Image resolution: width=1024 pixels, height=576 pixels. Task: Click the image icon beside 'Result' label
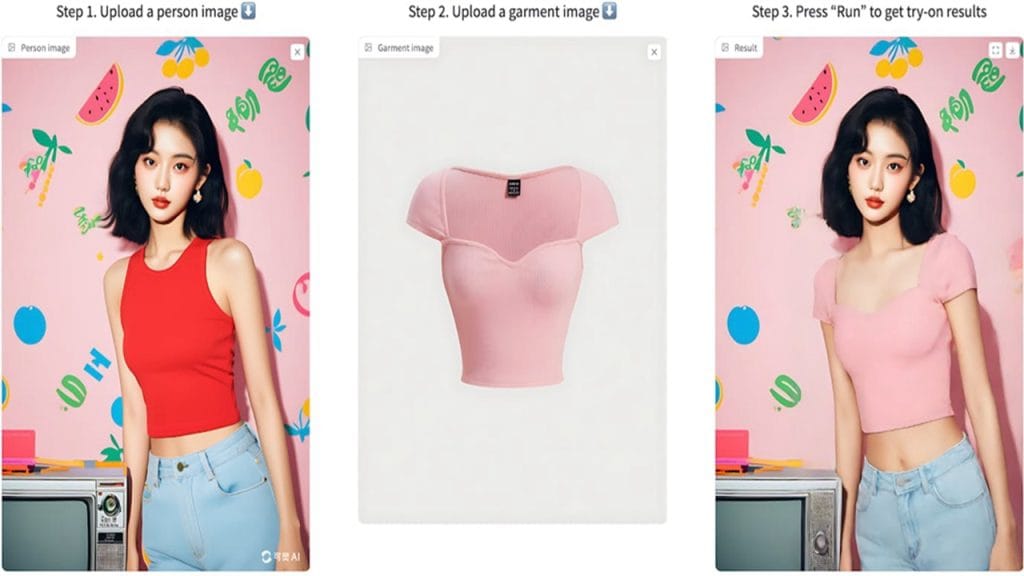pyautogui.click(x=725, y=48)
